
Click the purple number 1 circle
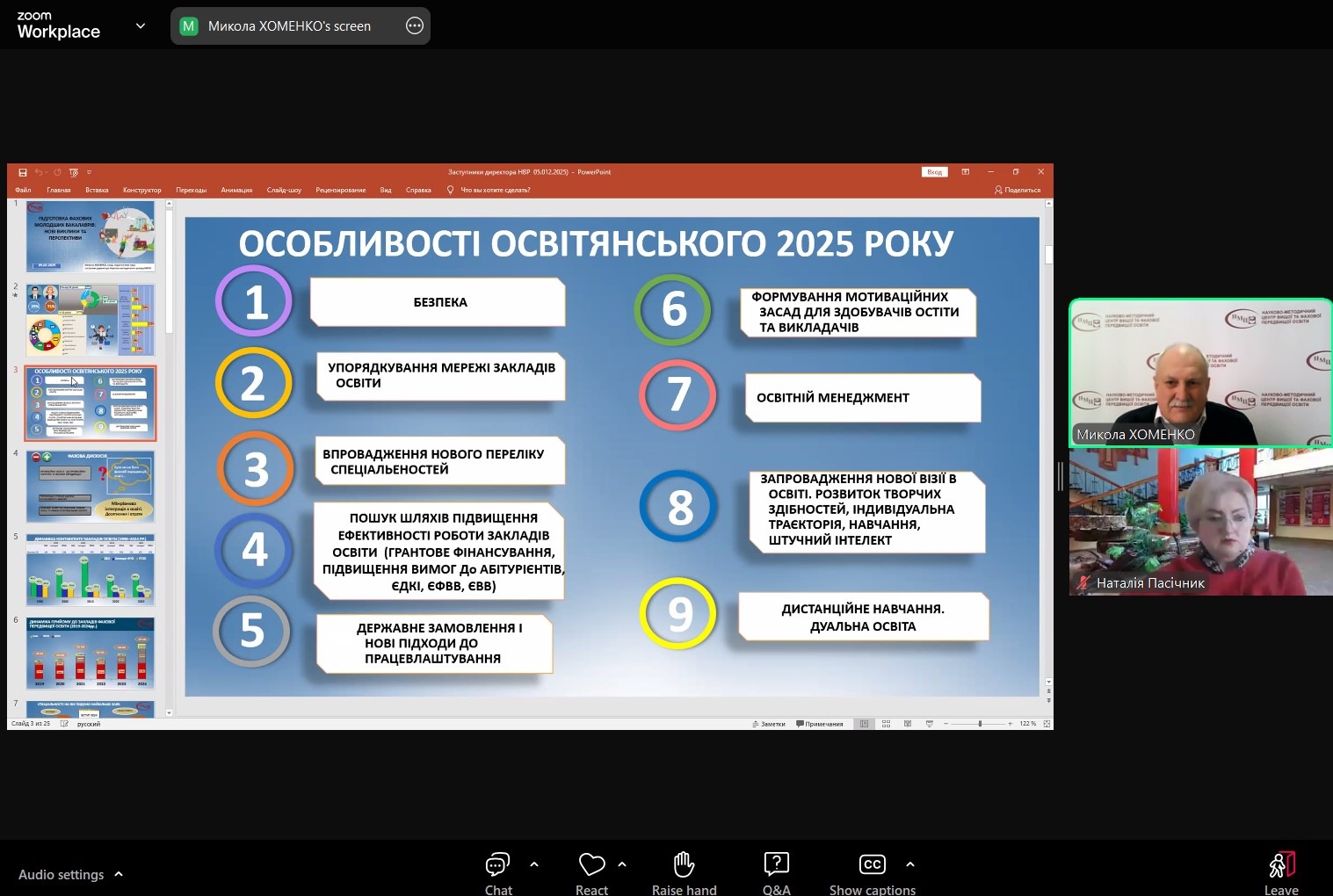[254, 301]
